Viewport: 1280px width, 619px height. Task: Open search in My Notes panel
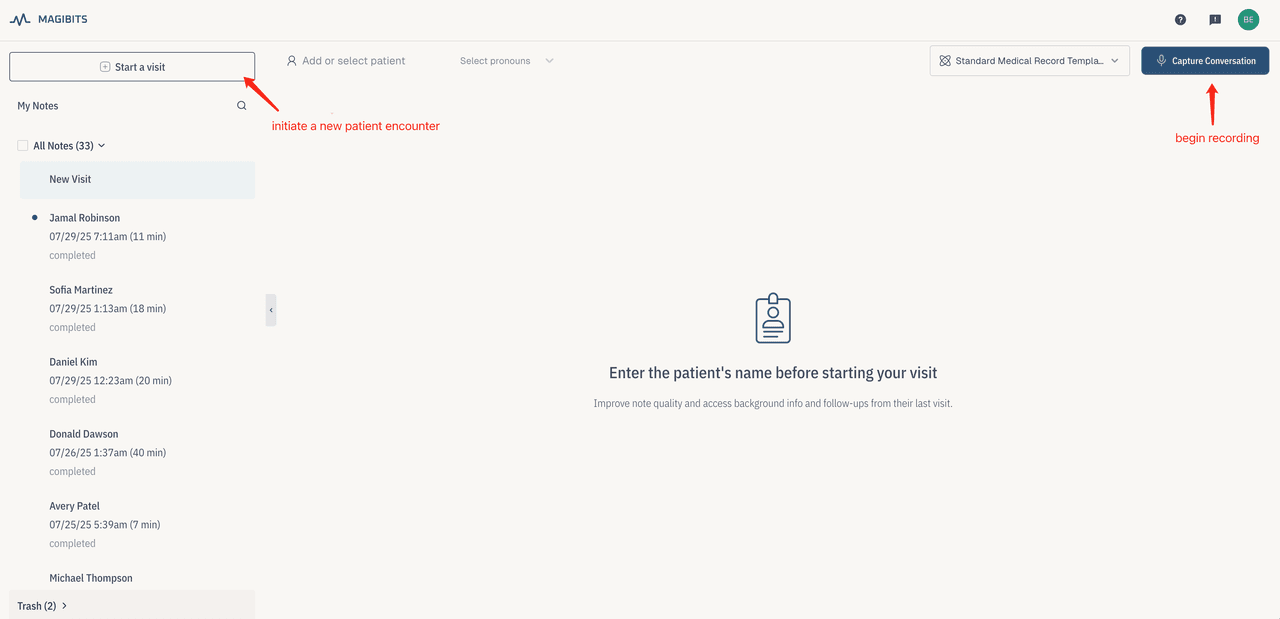241,105
